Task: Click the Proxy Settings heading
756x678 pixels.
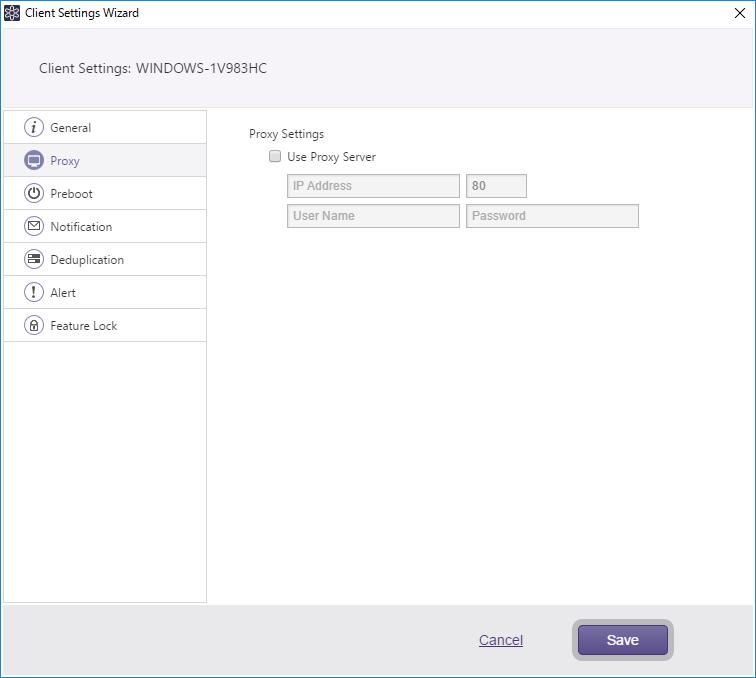Action: (x=286, y=134)
